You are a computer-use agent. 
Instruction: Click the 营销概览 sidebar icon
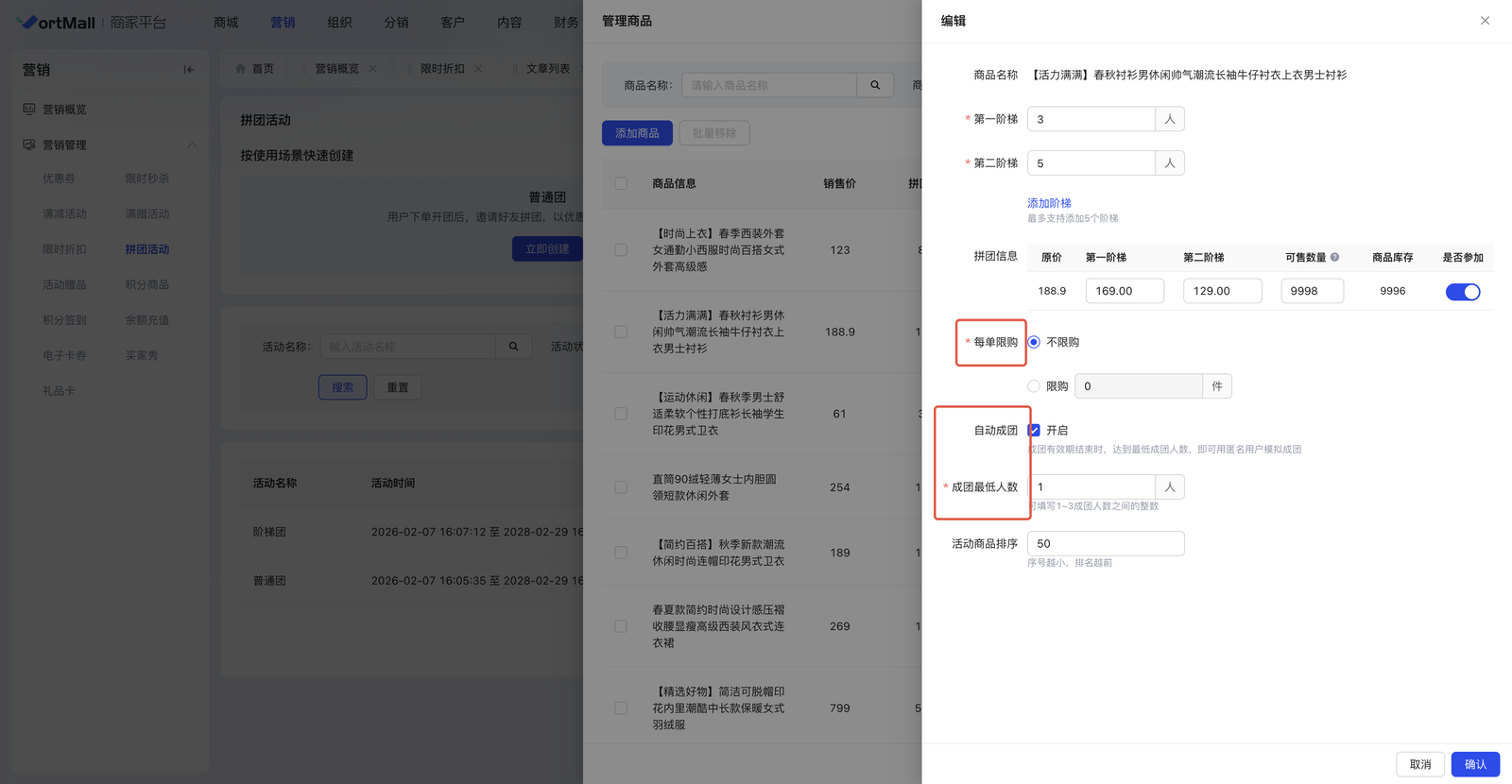coord(29,110)
